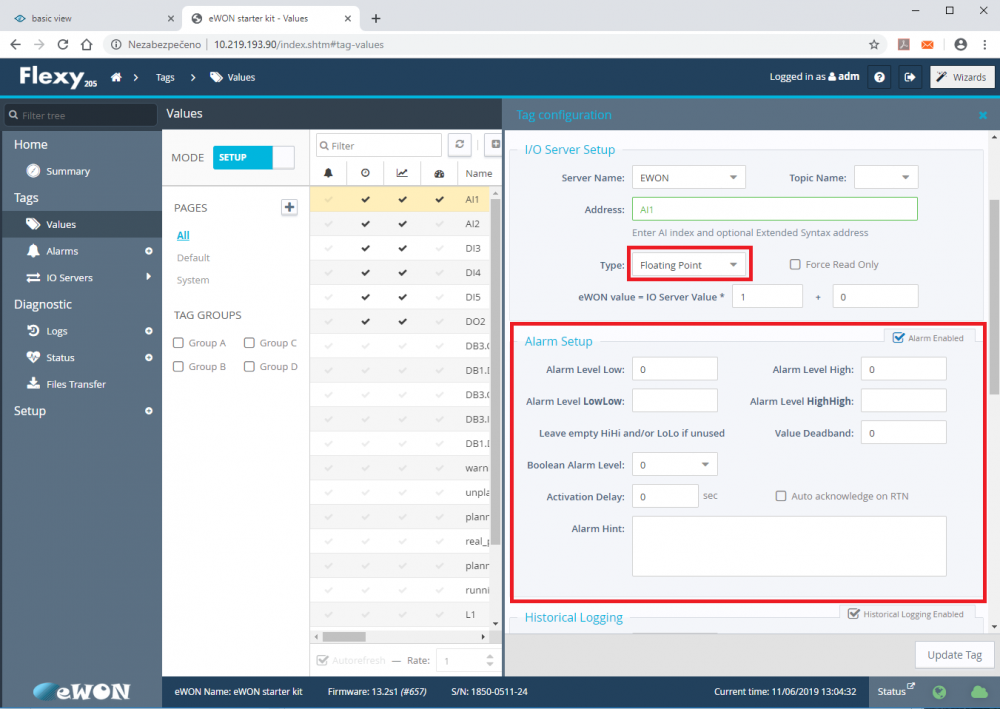This screenshot has height=709, width=1000.
Task: Toggle the SETUP mode switch
Action: [254, 157]
